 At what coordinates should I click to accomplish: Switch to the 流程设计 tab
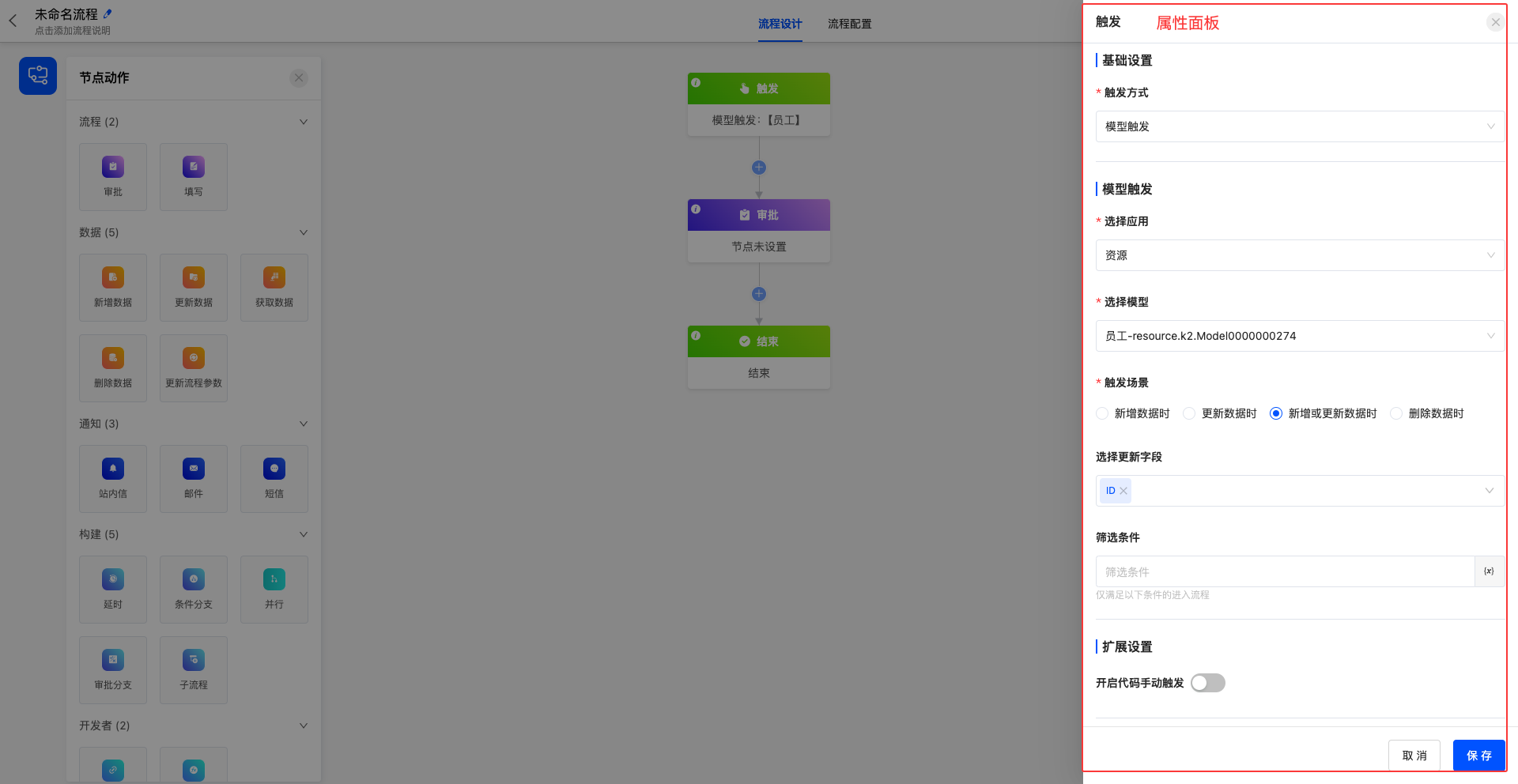coord(780,24)
